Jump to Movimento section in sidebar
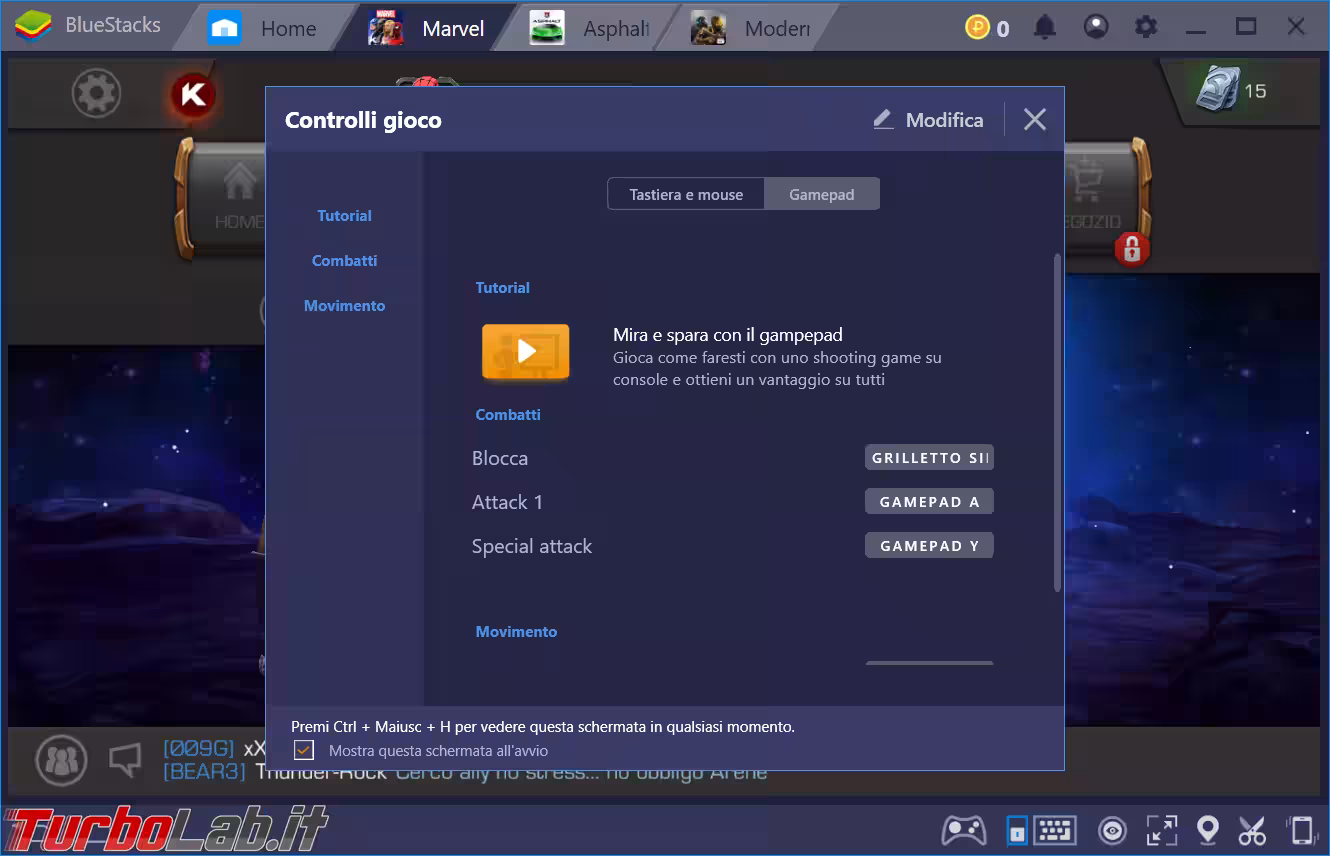Screen dimensions: 1330x856 pyautogui.click(x=344, y=306)
